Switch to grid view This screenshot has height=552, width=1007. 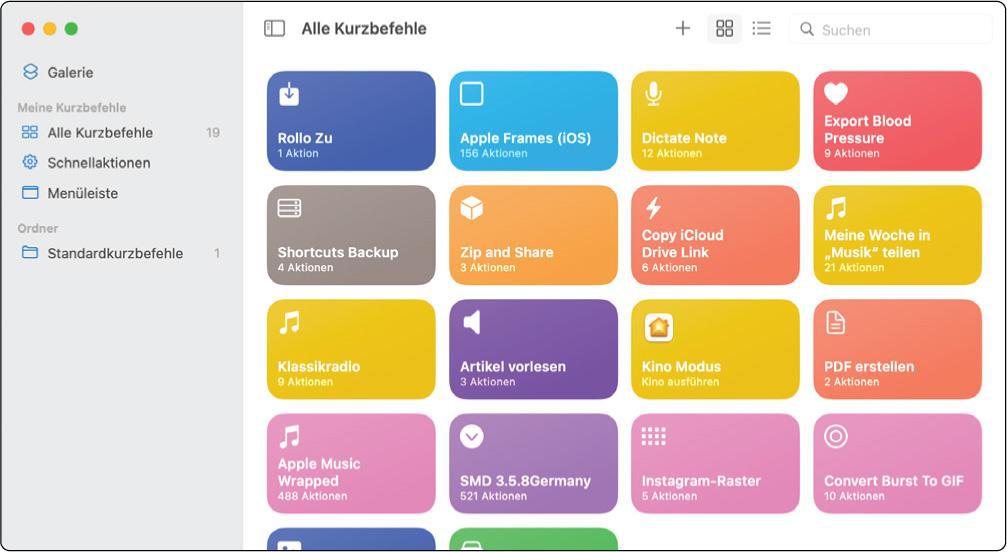pyautogui.click(x=724, y=28)
